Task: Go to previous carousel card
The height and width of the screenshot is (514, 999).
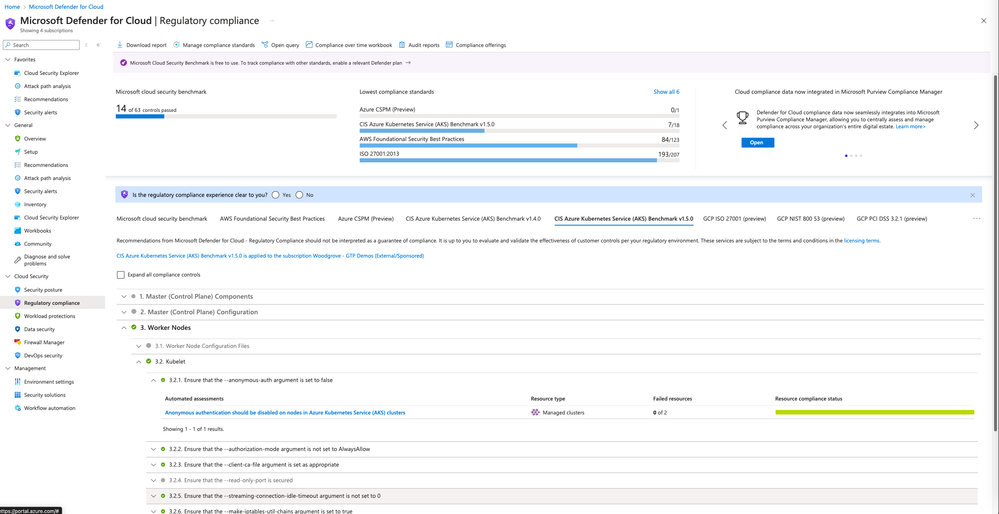Action: (x=724, y=125)
